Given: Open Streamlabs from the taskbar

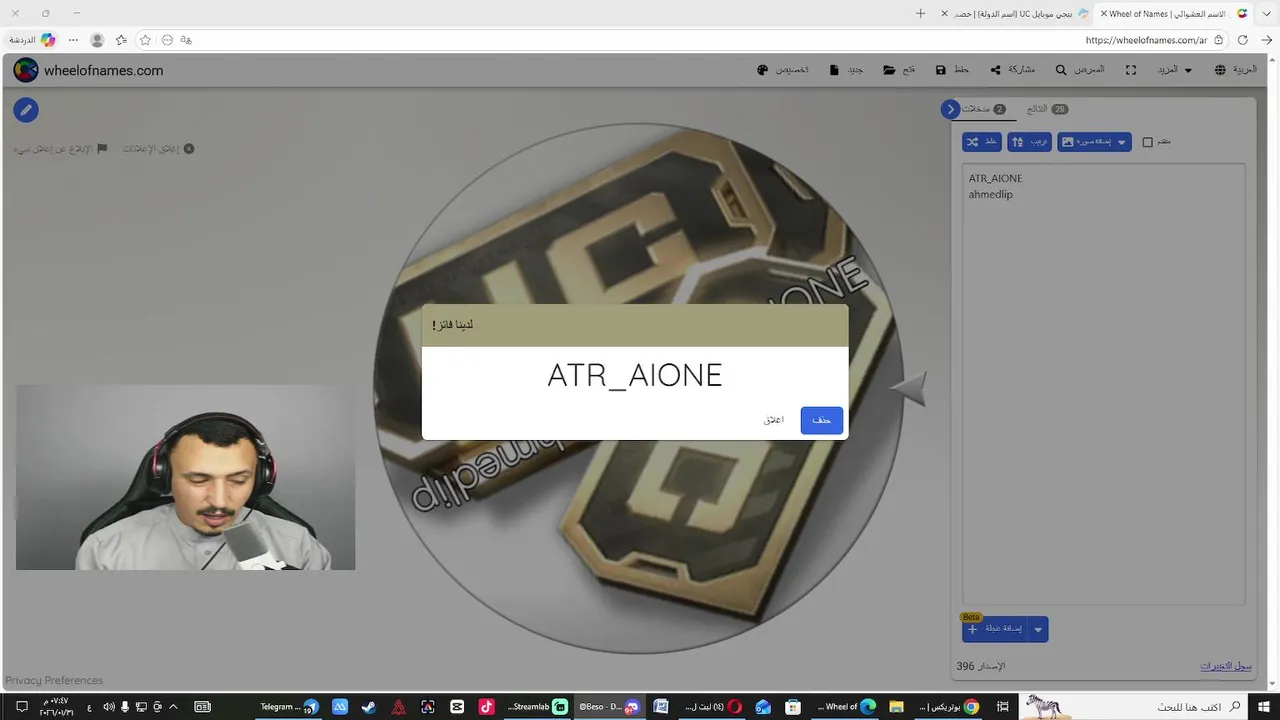Looking at the screenshot, I should (x=538, y=707).
